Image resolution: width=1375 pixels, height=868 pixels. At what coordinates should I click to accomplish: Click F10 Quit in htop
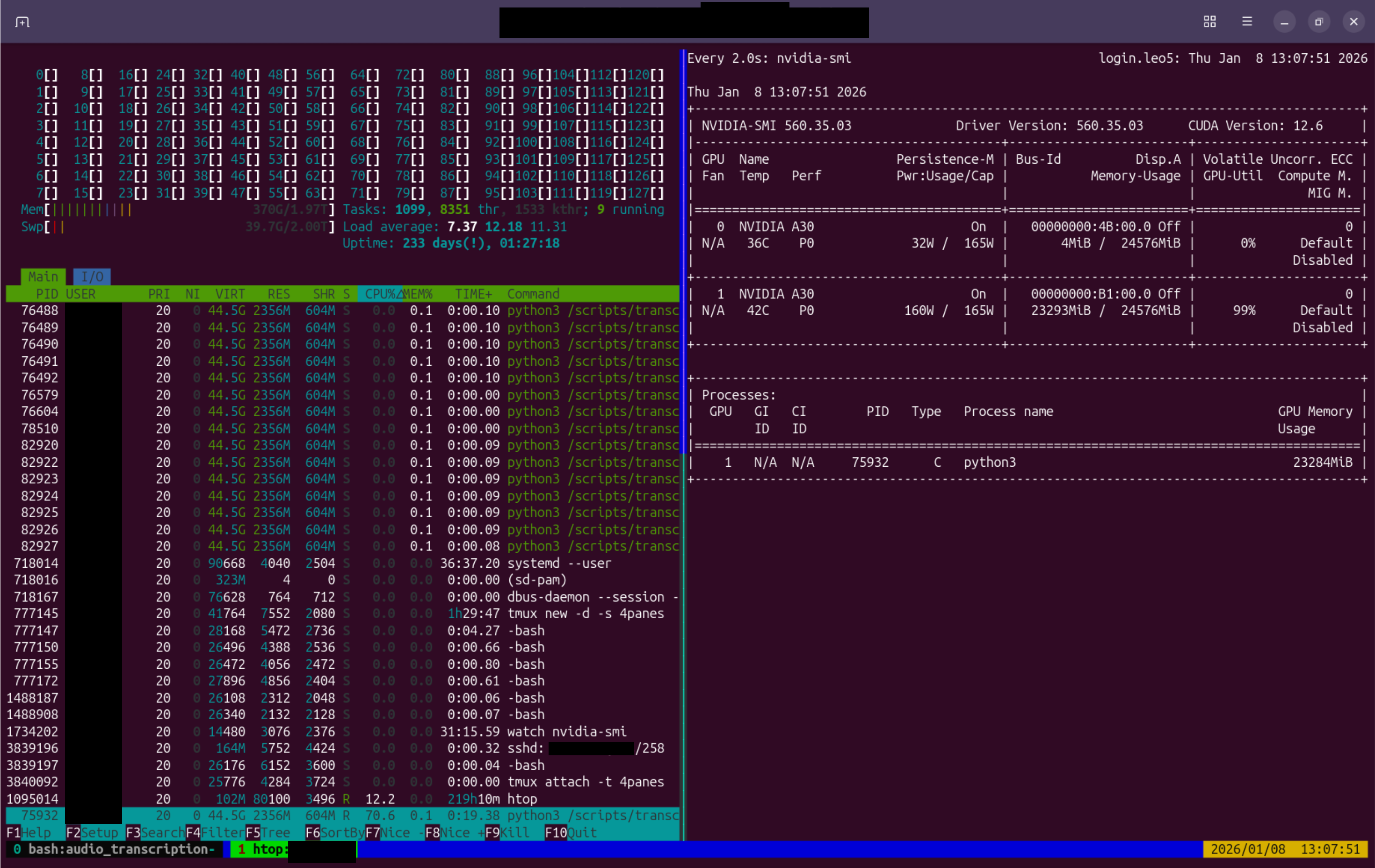point(571,832)
